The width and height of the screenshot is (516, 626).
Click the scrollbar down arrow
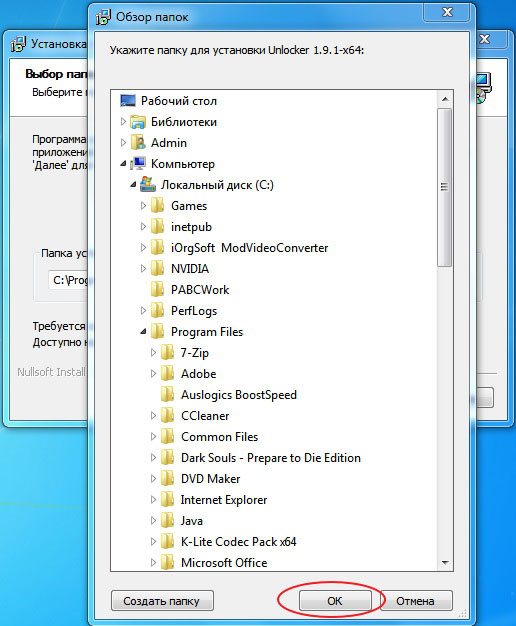click(x=445, y=563)
